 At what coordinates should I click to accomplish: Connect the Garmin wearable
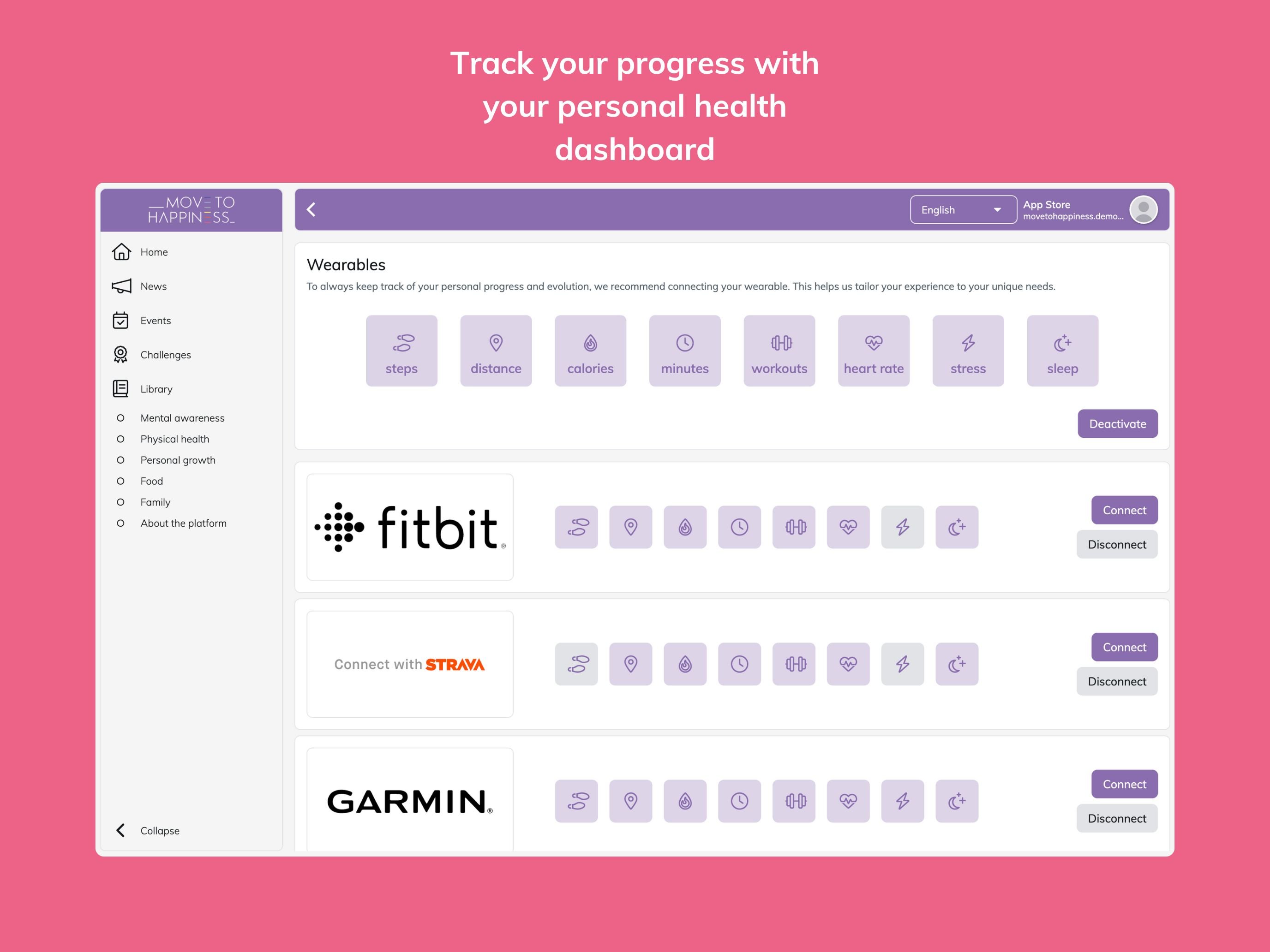click(x=1124, y=784)
